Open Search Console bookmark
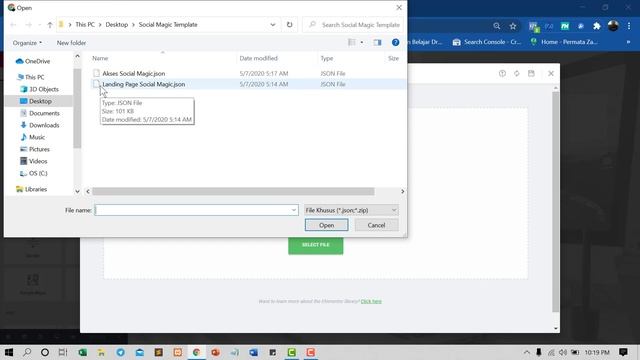This screenshot has width=640, height=360. (x=487, y=42)
